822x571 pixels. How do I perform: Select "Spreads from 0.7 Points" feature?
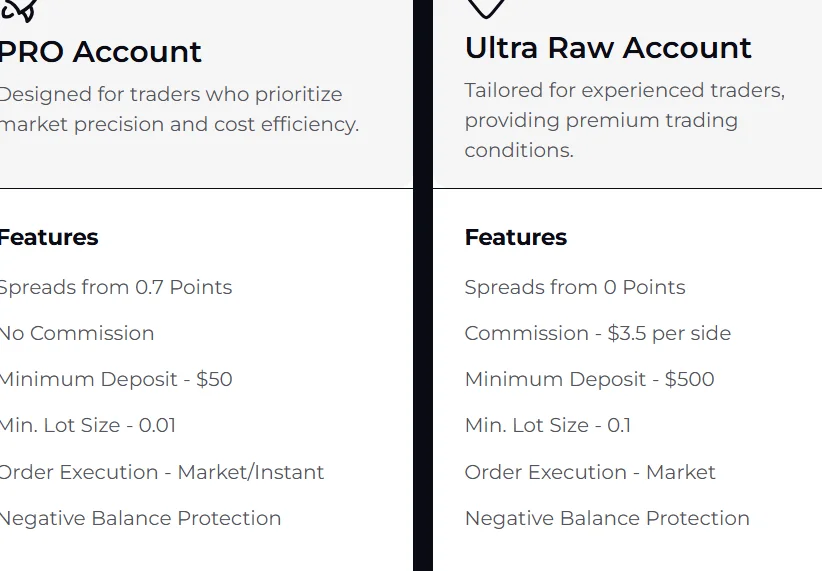point(115,287)
